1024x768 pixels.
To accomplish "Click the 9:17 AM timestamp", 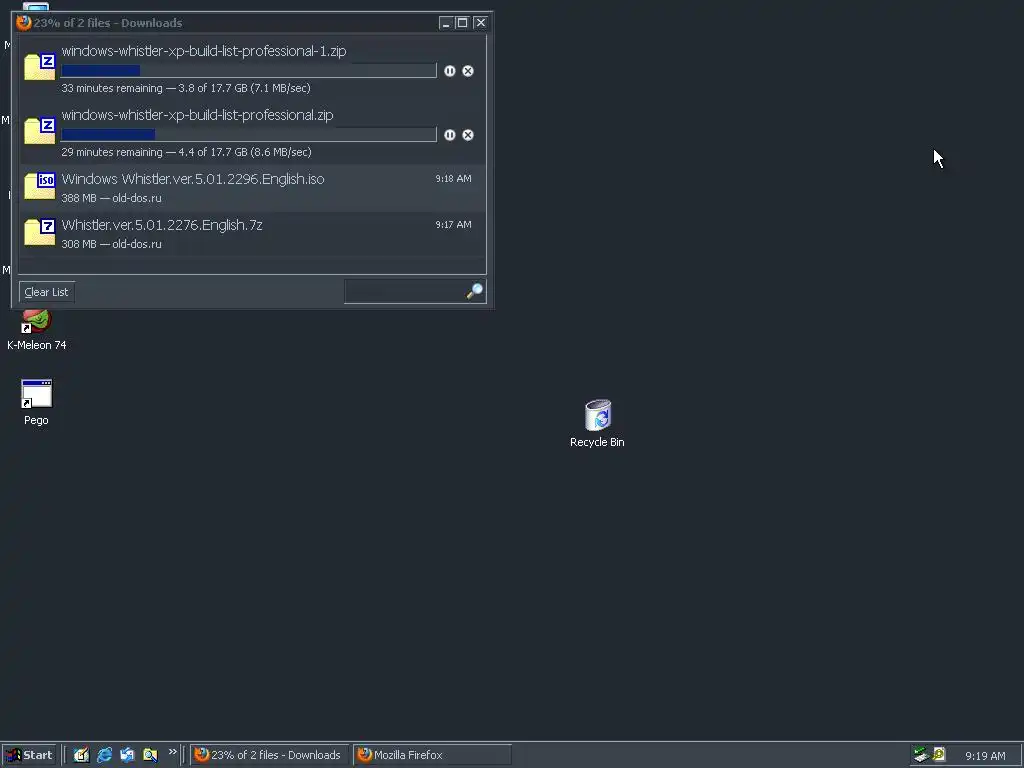I will tap(453, 224).
